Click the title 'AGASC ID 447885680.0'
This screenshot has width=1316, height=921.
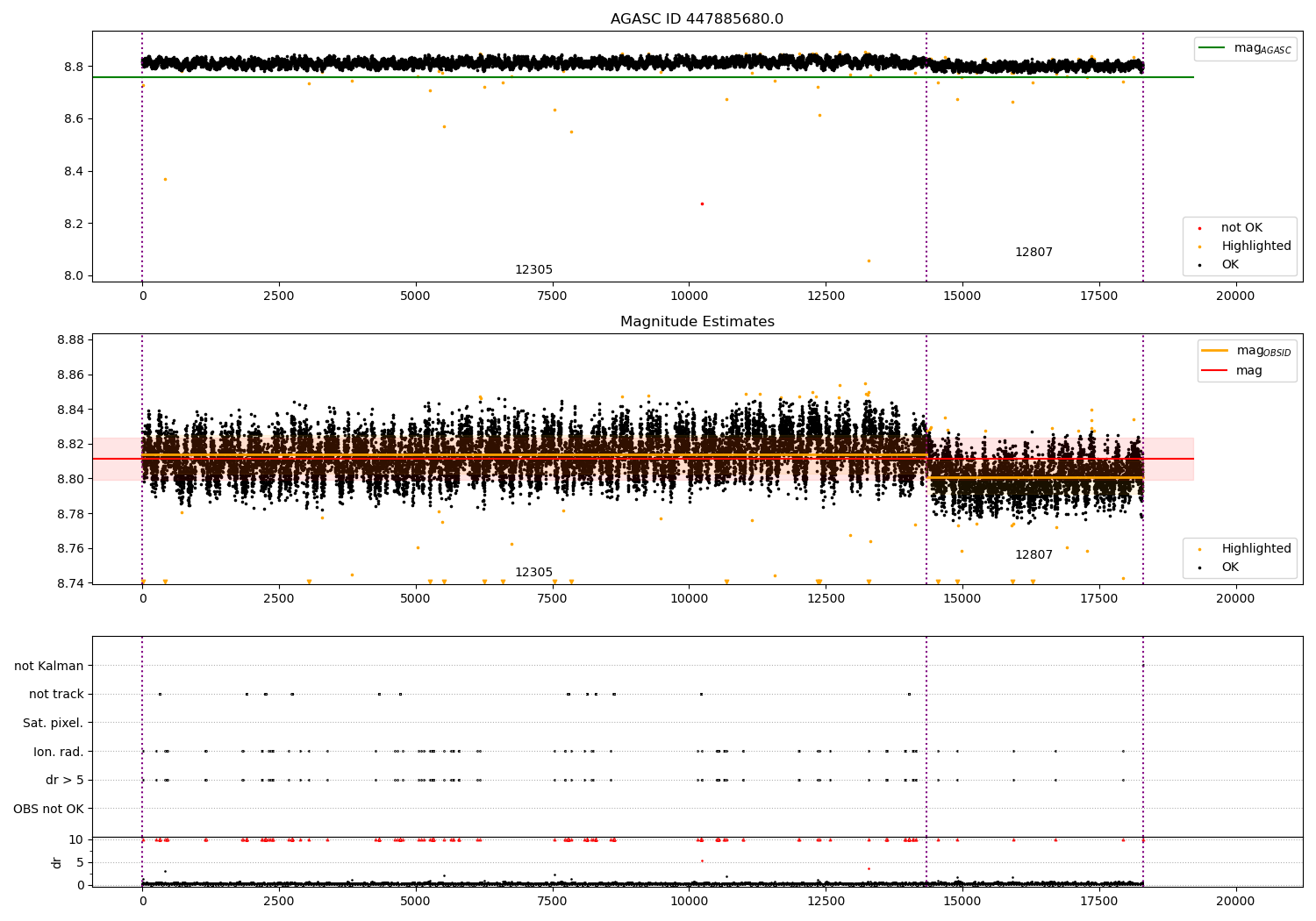[x=697, y=19]
